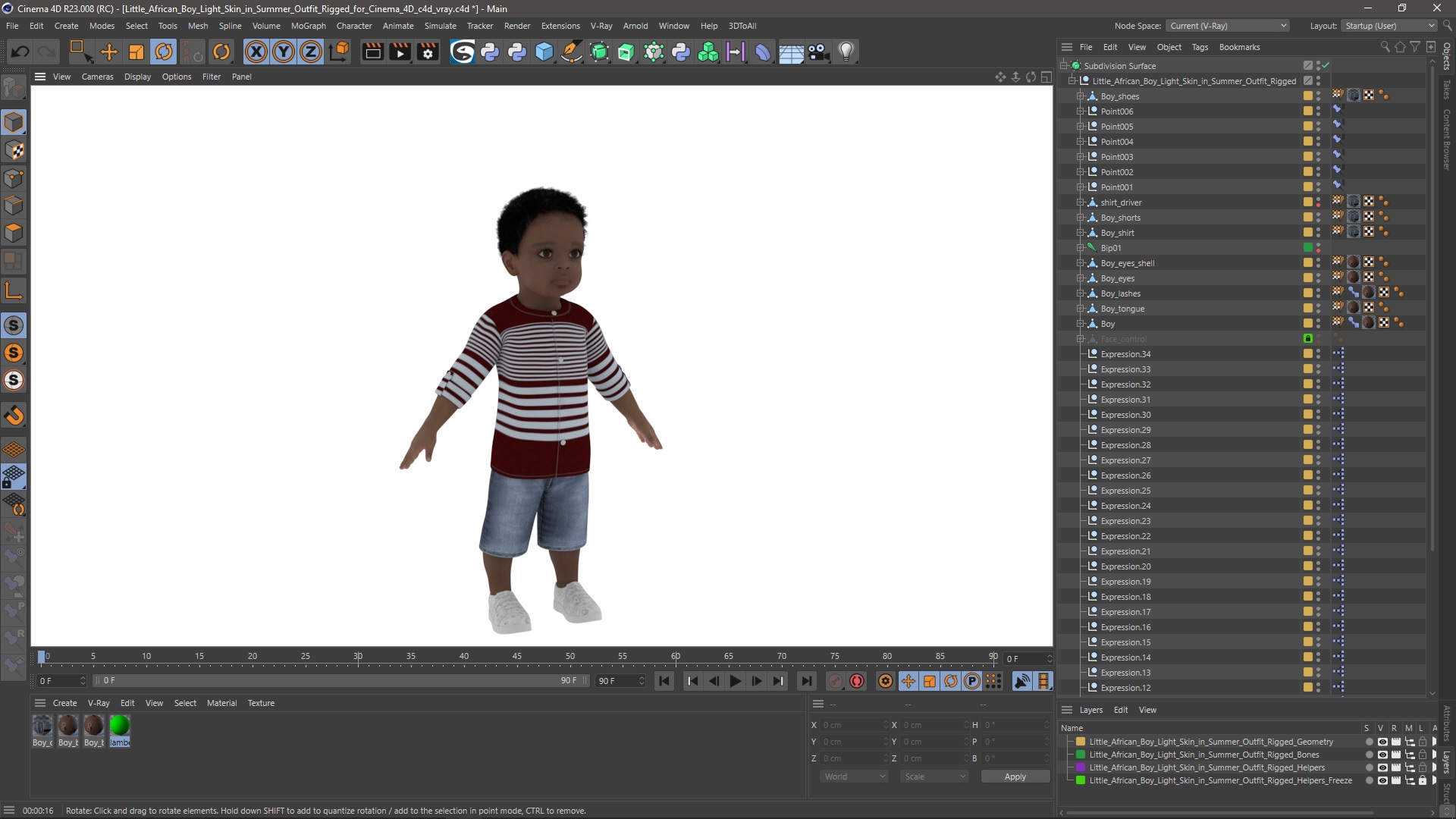Image resolution: width=1456 pixels, height=819 pixels.
Task: Select the green lambert material swatch
Action: click(119, 726)
